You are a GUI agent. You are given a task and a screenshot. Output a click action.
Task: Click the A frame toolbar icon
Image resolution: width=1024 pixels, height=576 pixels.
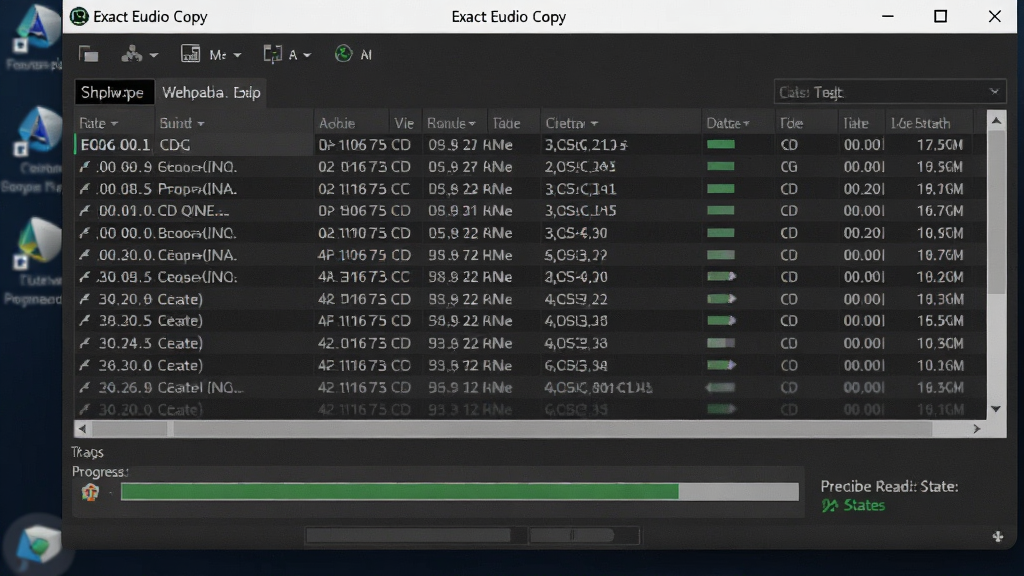click(272, 54)
